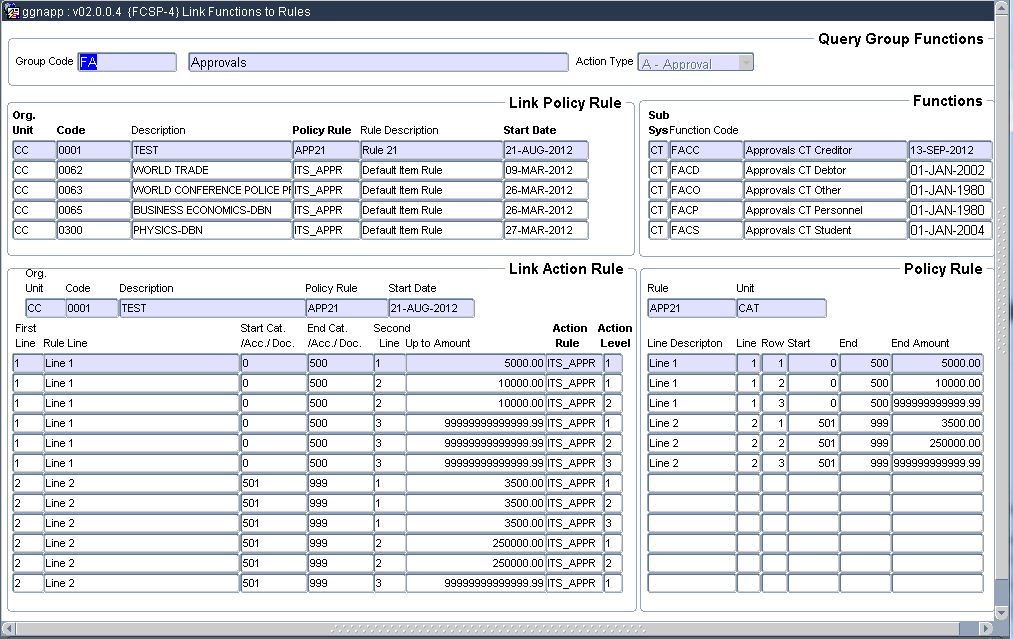Click the Unit field containing CAT
The height and width of the screenshot is (639, 1013).
pos(780,308)
